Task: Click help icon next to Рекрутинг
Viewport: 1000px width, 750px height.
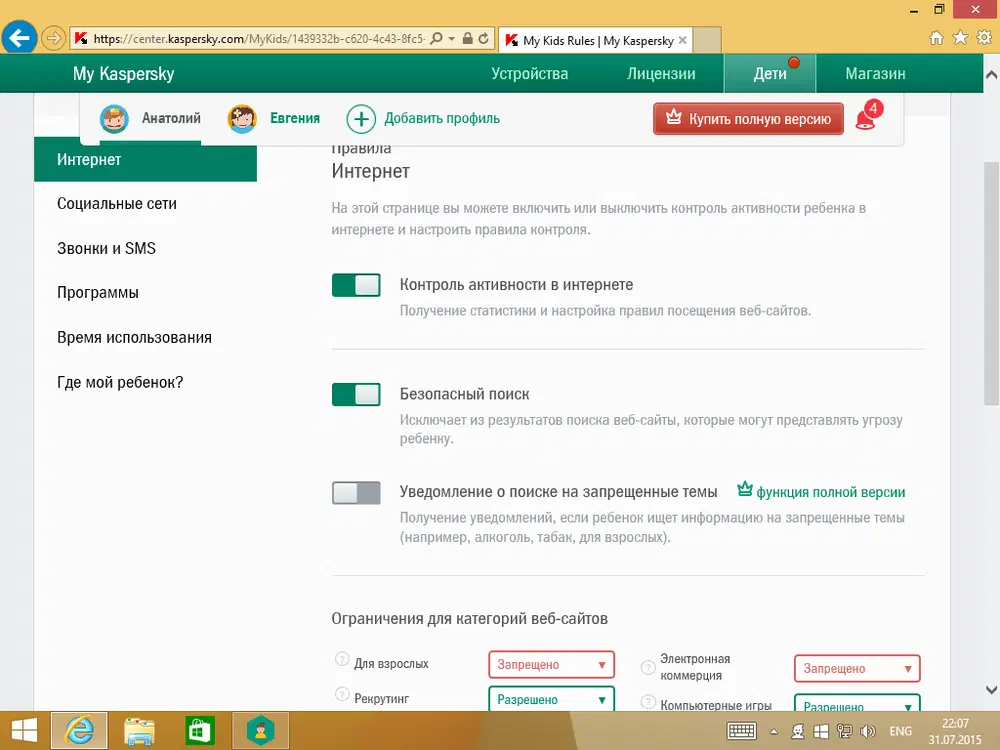Action: pyautogui.click(x=342, y=695)
